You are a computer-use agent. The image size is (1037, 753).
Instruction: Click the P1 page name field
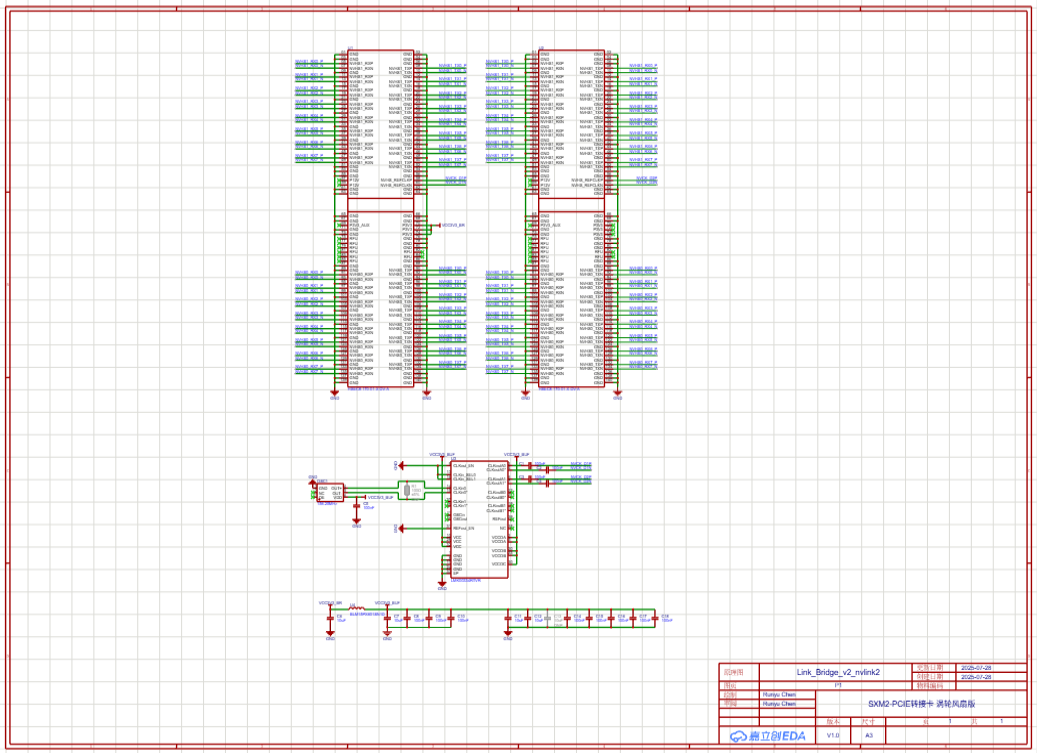pyautogui.click(x=838, y=686)
